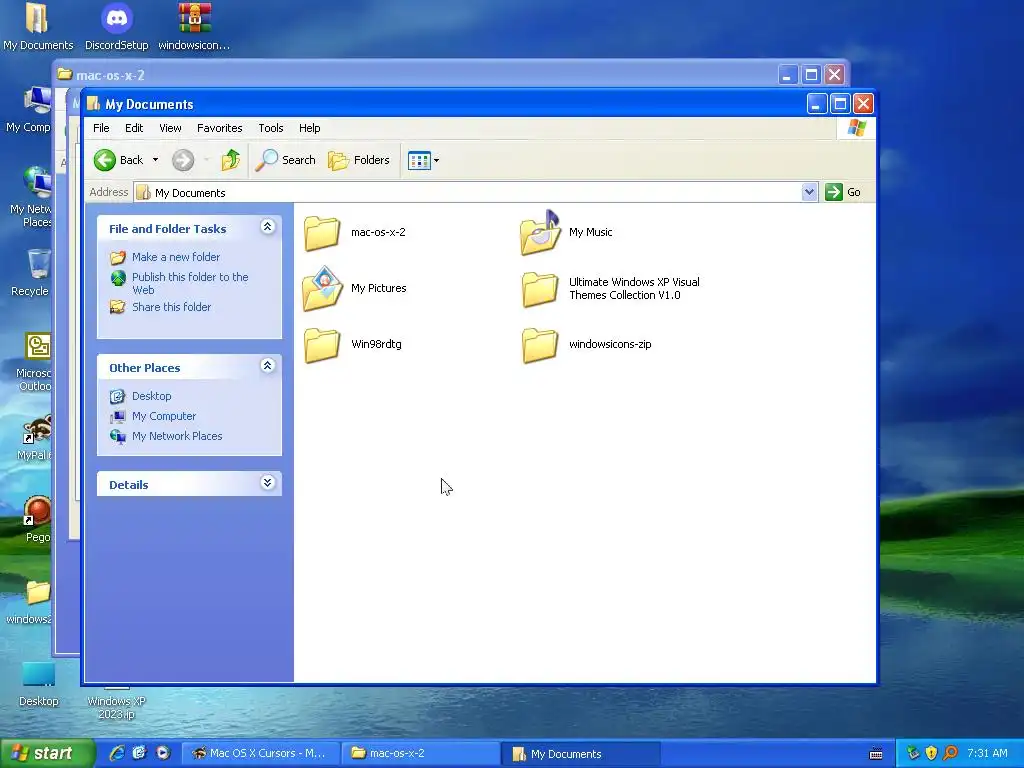Open the Search pane
The image size is (1024, 768).
pyautogui.click(x=286, y=160)
